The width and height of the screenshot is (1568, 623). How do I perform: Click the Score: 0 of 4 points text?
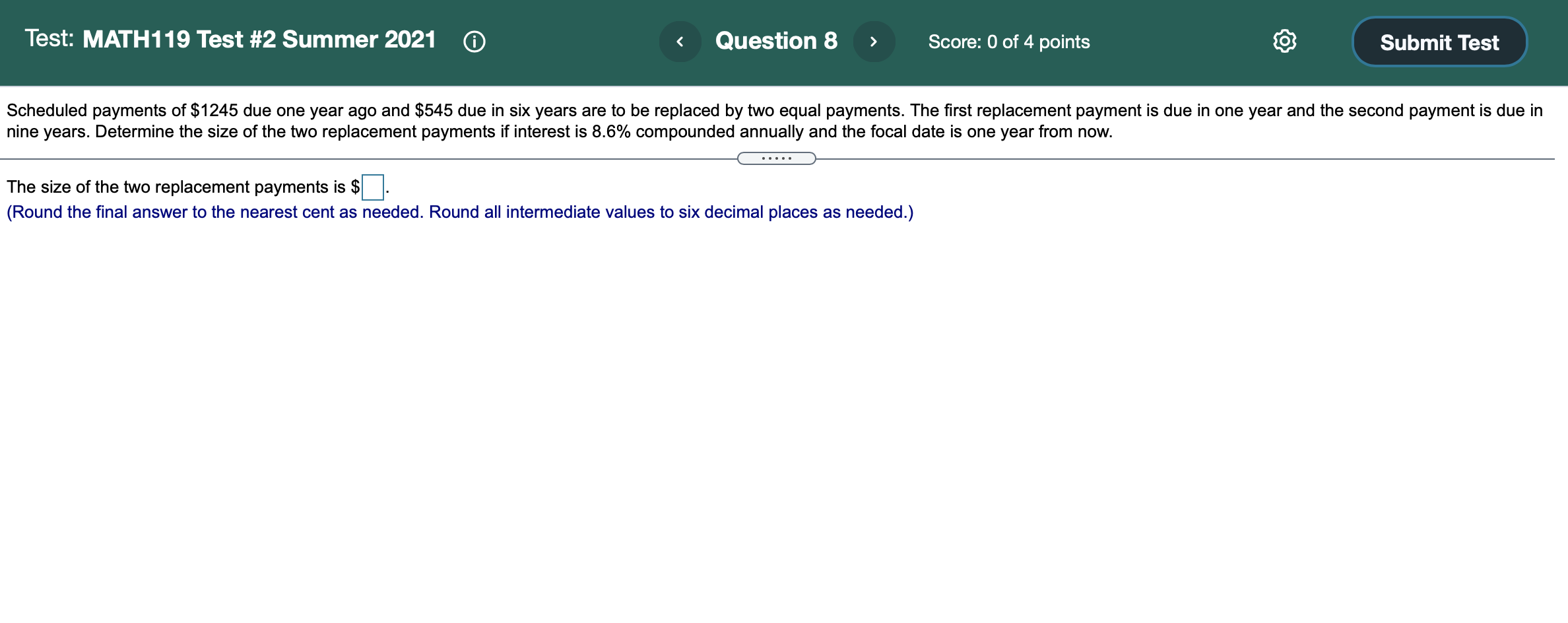[x=1008, y=42]
